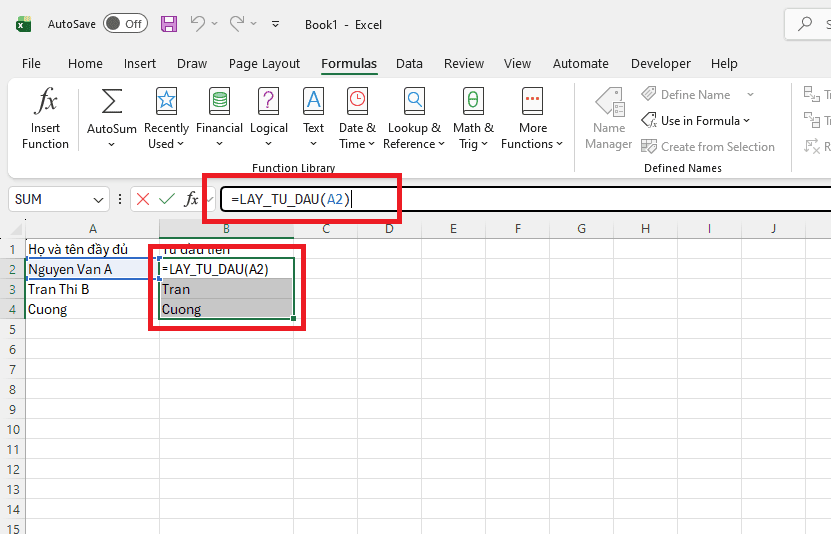Click cell 'Tran Thi B'
The height and width of the screenshot is (534, 831).
(92, 289)
